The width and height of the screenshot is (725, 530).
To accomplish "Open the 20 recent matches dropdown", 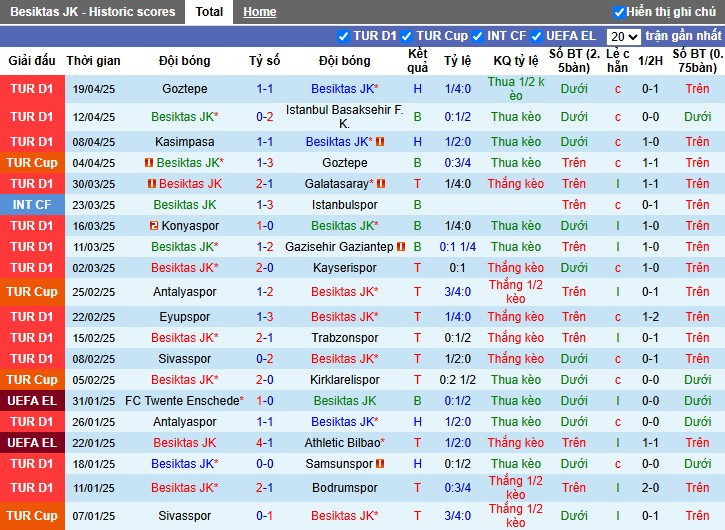I will 623,37.
